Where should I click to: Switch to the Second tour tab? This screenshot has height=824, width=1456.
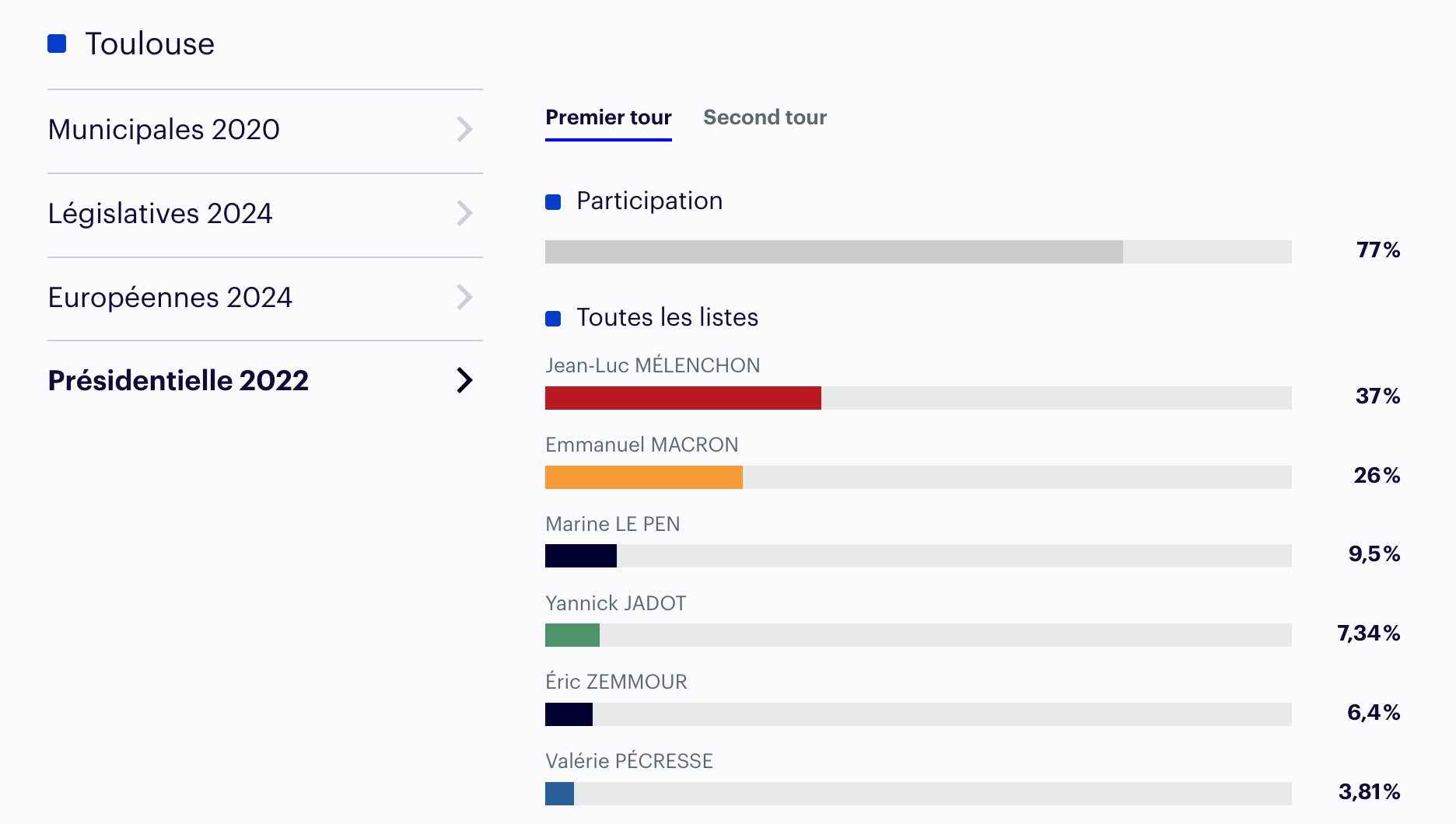765,117
